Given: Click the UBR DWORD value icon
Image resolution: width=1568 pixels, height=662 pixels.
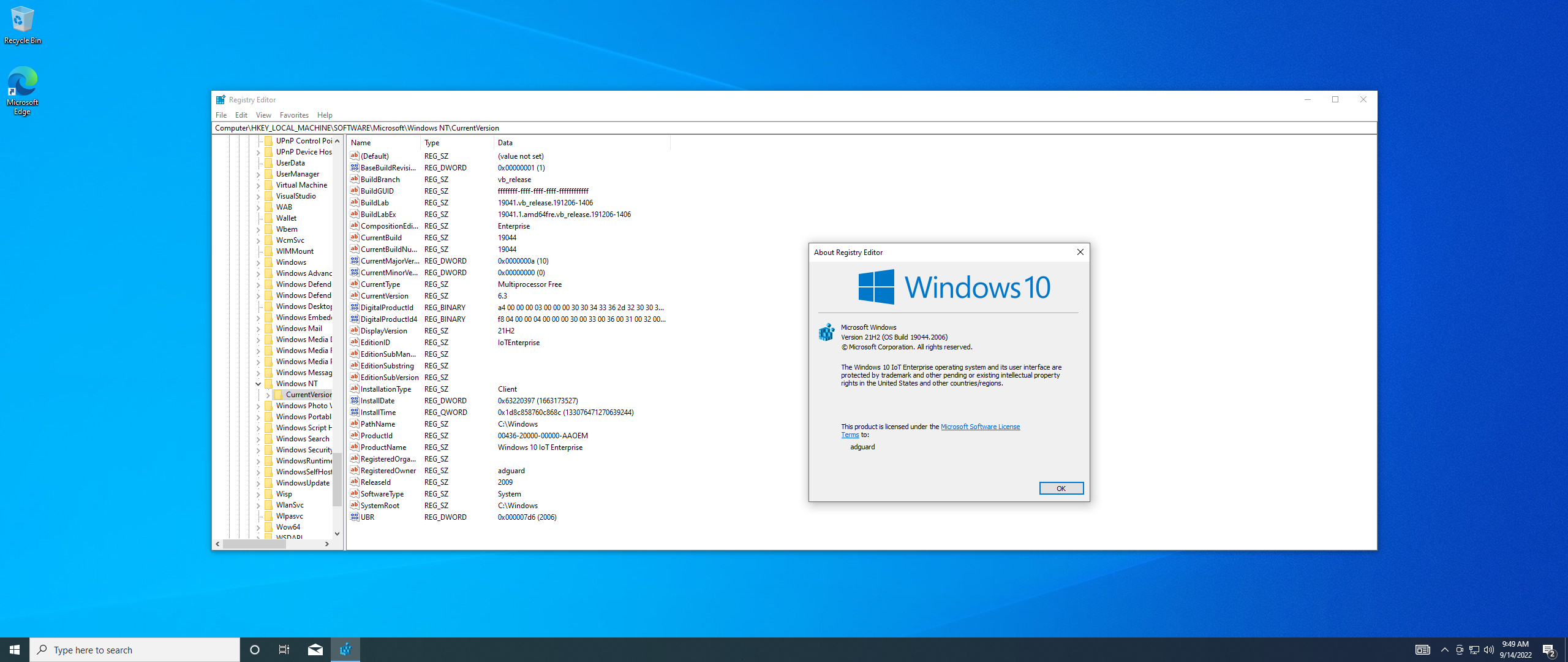Looking at the screenshot, I should tap(354, 517).
